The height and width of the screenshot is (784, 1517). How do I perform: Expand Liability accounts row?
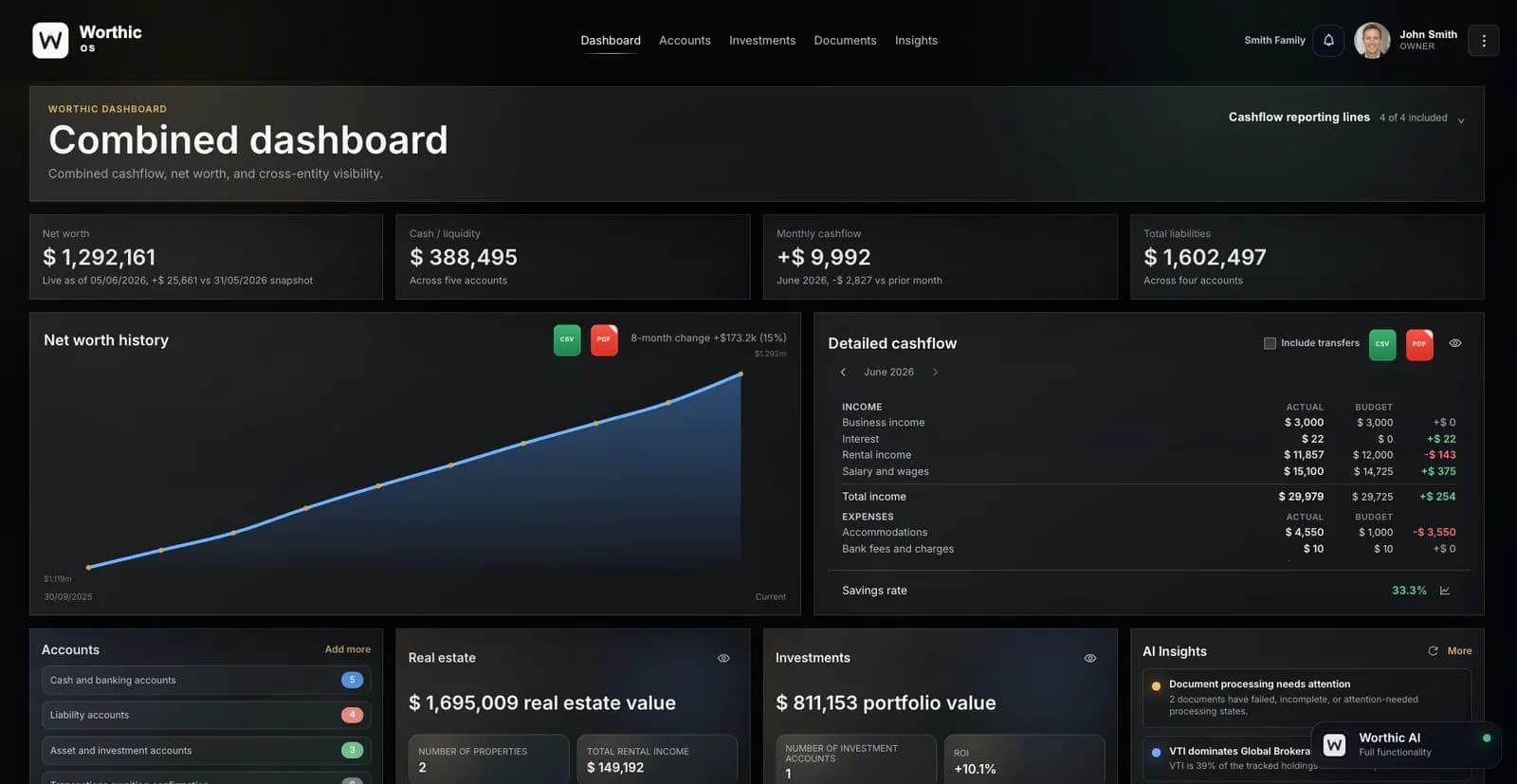coord(206,716)
